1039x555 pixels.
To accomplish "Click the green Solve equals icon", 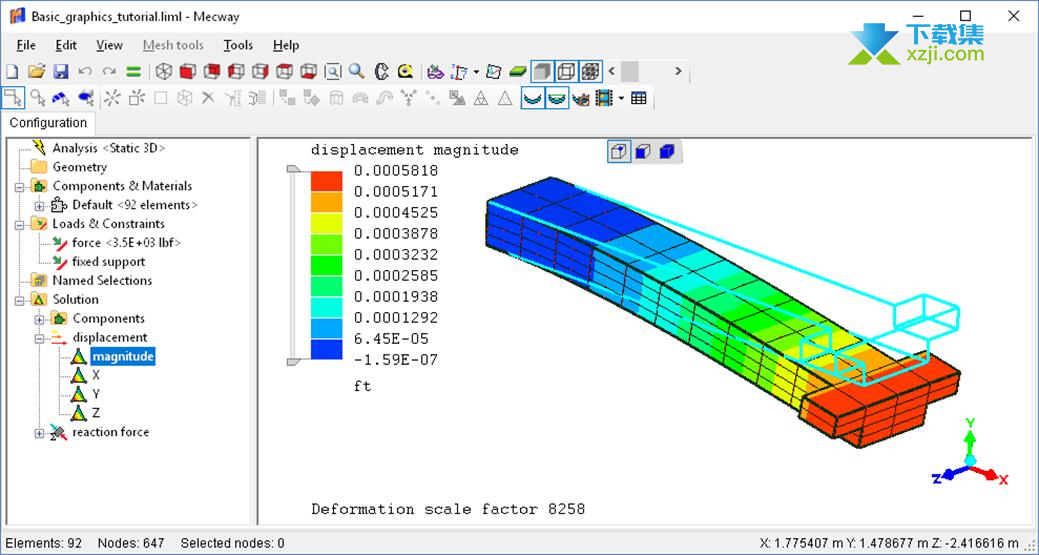I will [133, 71].
